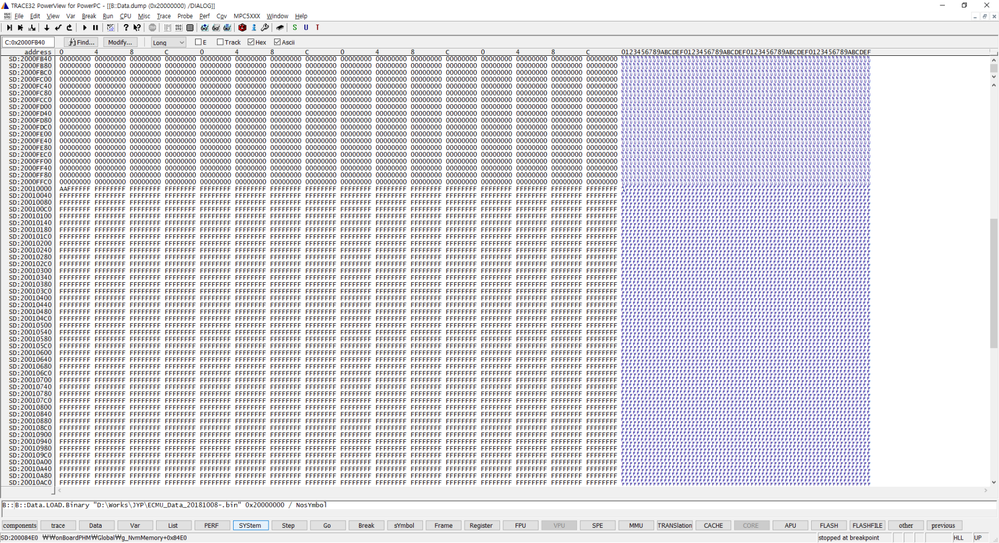
Task: Open the Window menu
Action: coord(277,16)
